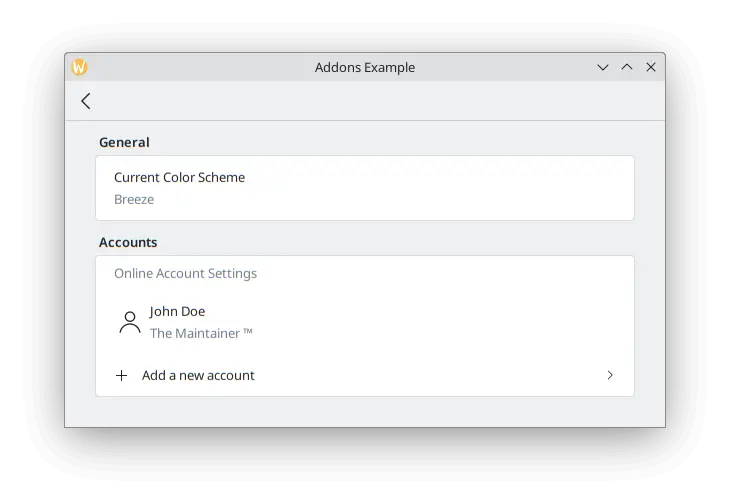This screenshot has height=504, width=730.
Task: Click the blank area below the Accounts card
Action: (x=365, y=411)
